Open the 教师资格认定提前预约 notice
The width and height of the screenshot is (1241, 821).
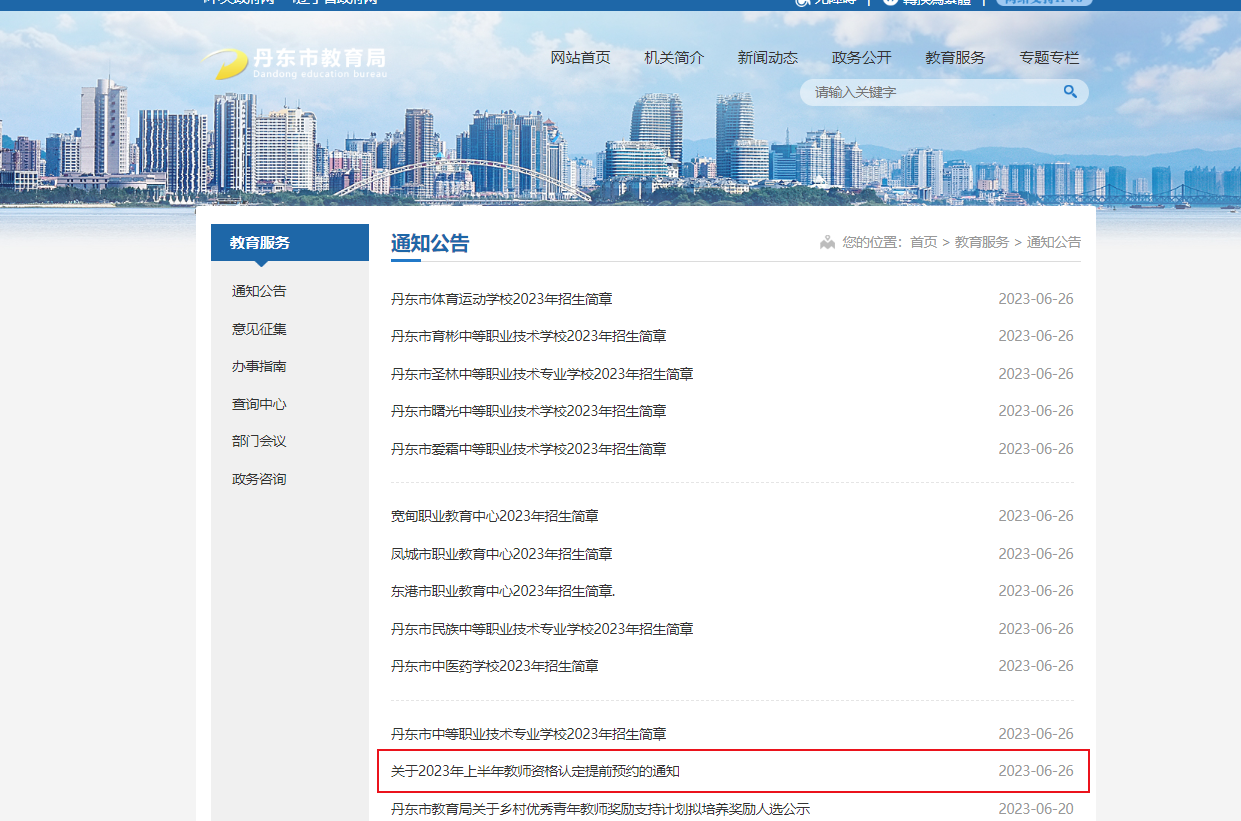point(535,771)
